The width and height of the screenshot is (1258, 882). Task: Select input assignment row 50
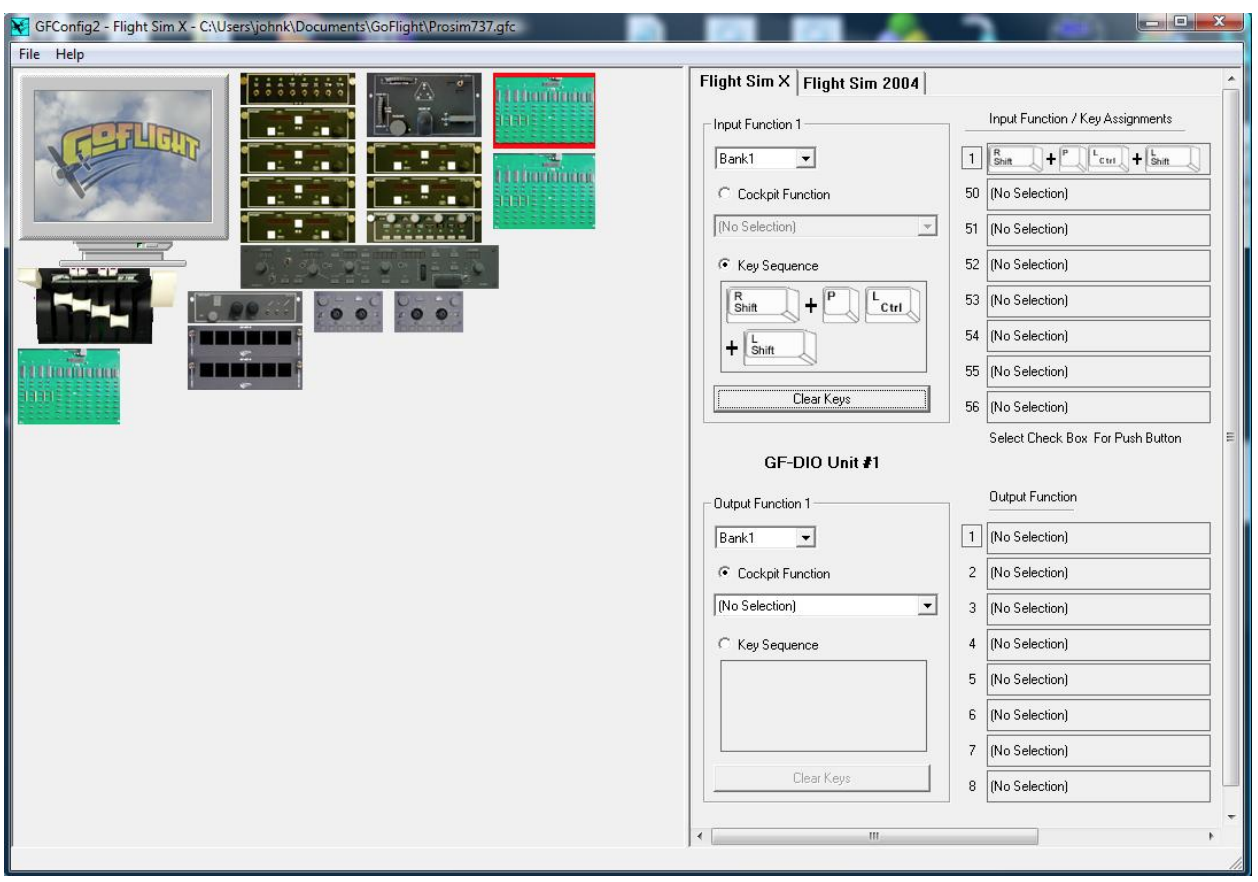click(x=1098, y=194)
